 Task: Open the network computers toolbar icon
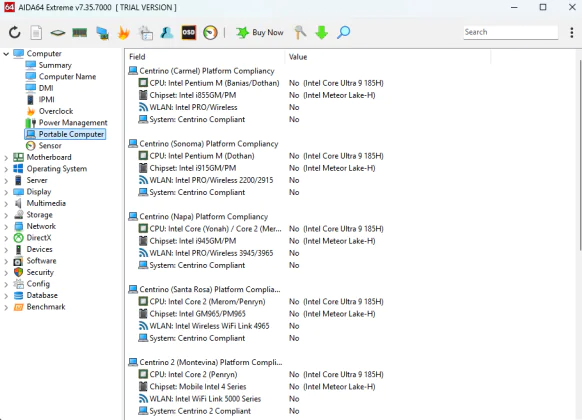(102, 33)
